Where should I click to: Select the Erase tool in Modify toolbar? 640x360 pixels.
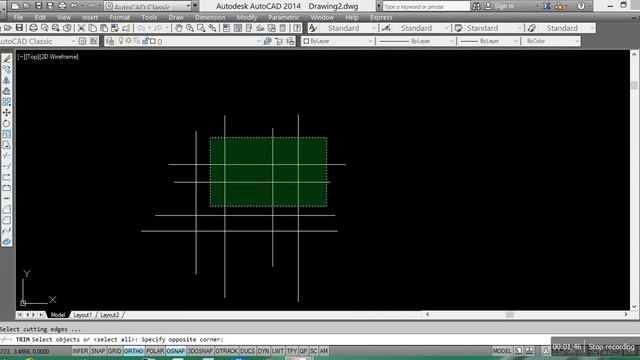pyautogui.click(x=7, y=59)
